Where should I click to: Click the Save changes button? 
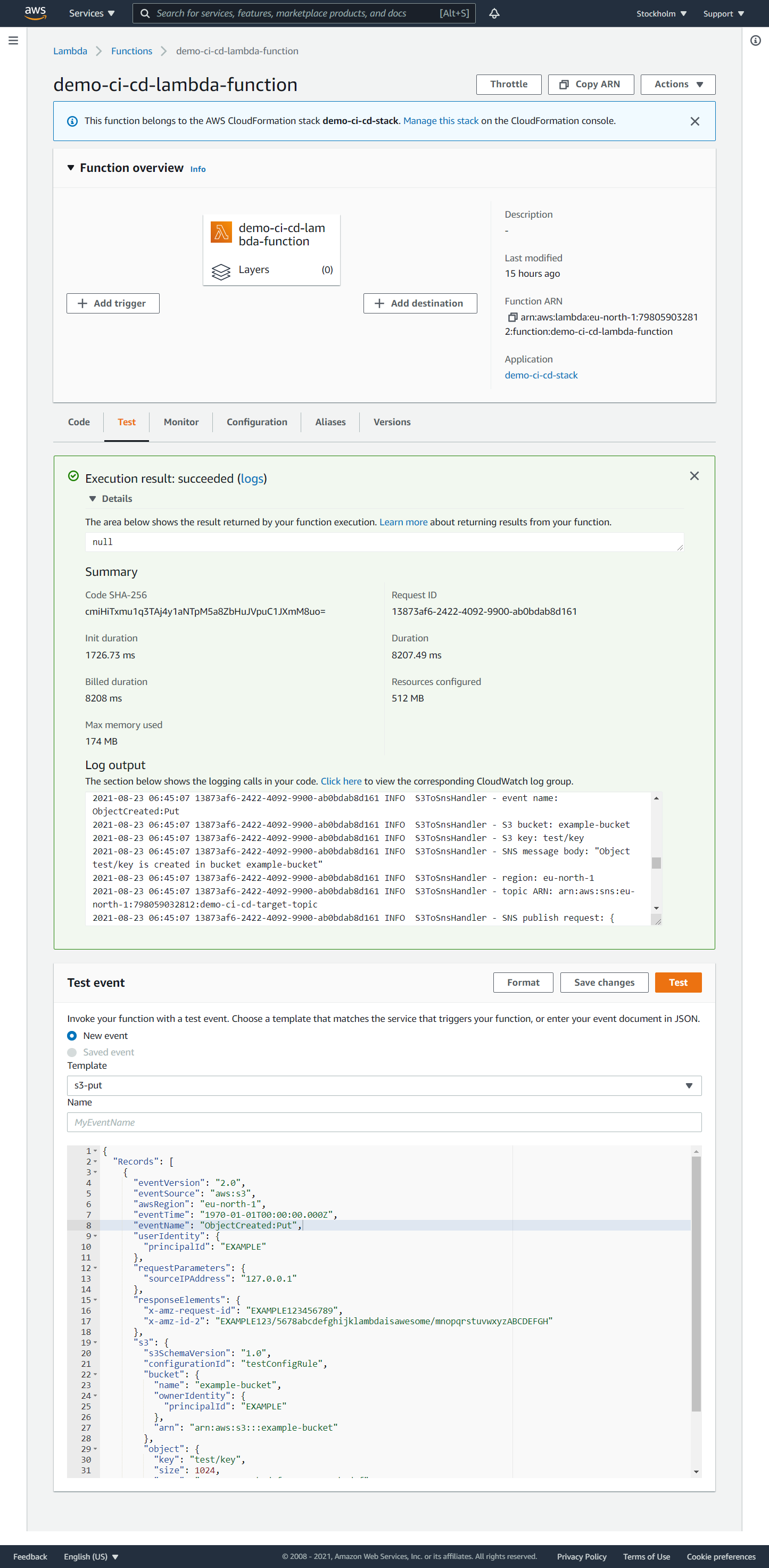604,983
